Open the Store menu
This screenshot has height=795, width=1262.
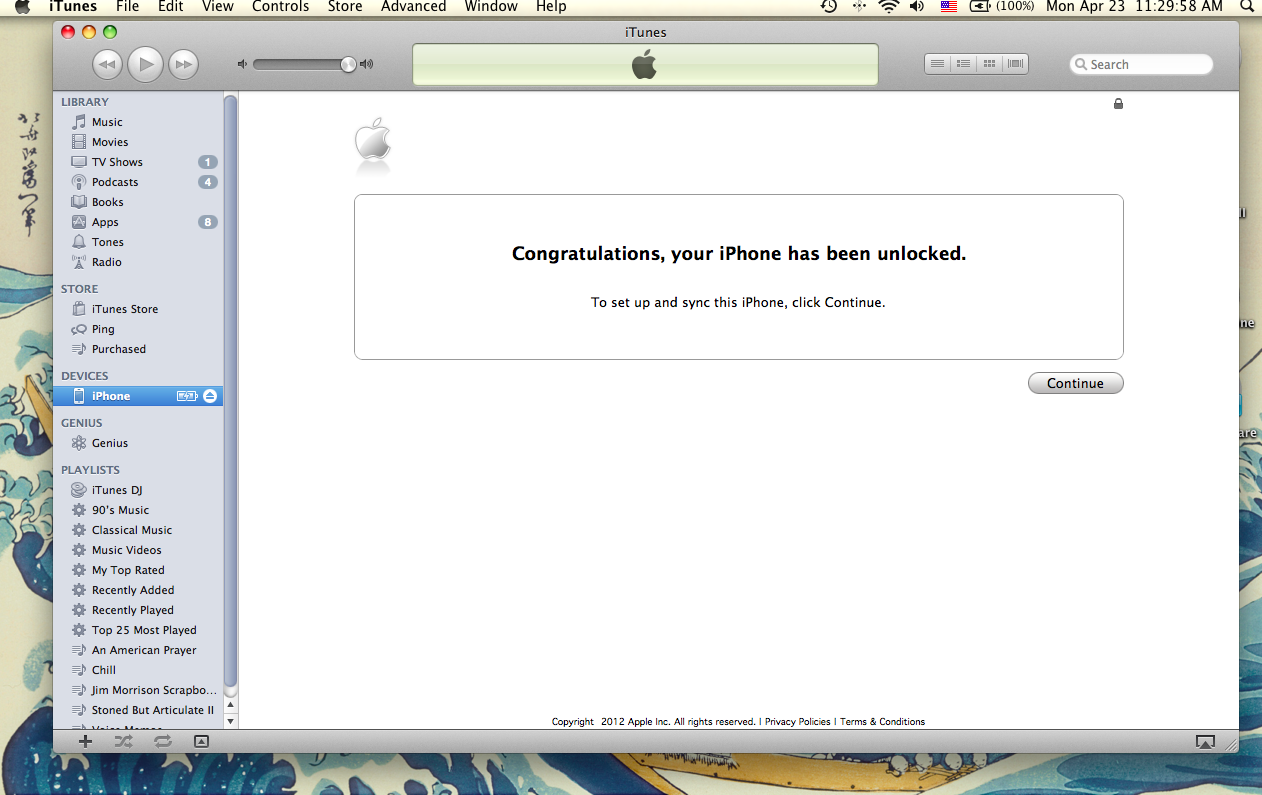(345, 7)
